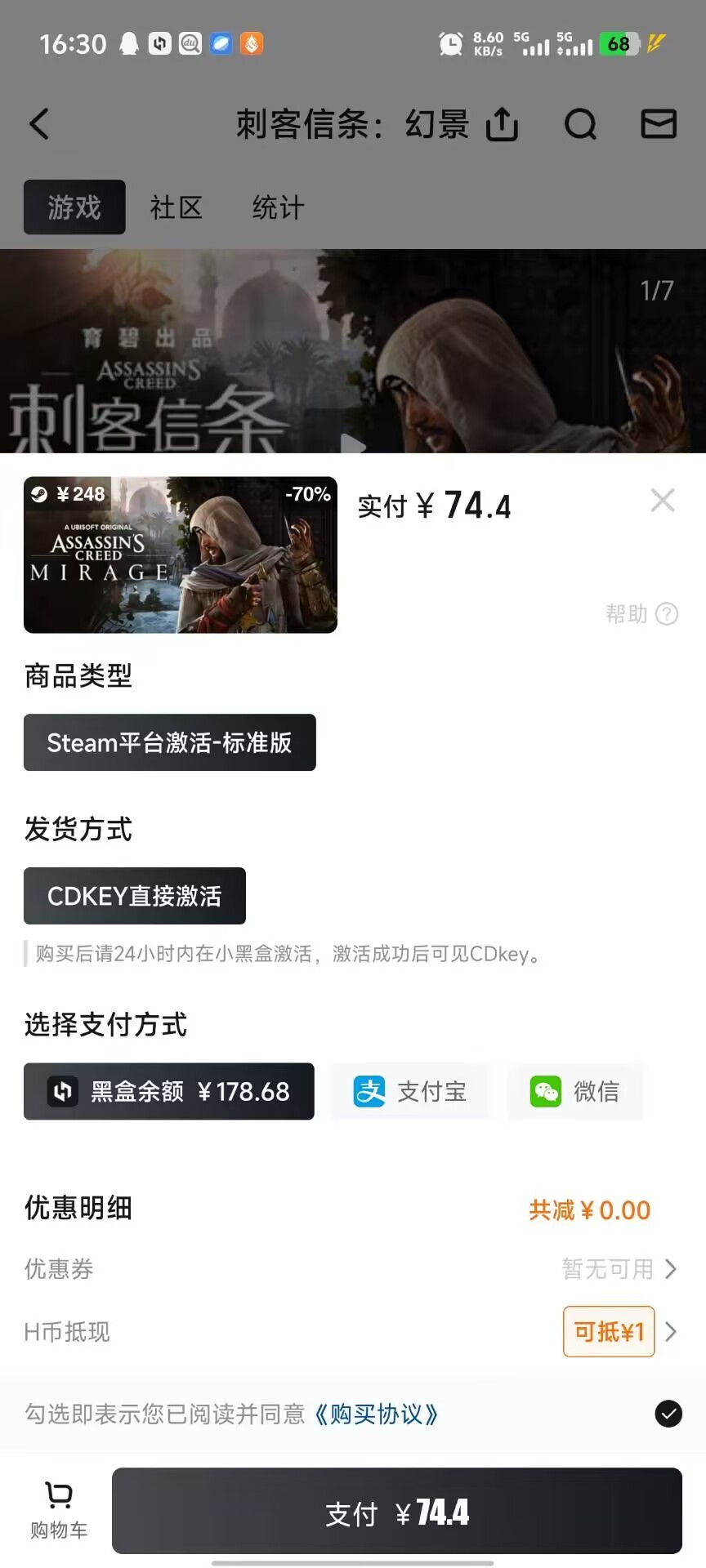Play the banner video

click(352, 444)
